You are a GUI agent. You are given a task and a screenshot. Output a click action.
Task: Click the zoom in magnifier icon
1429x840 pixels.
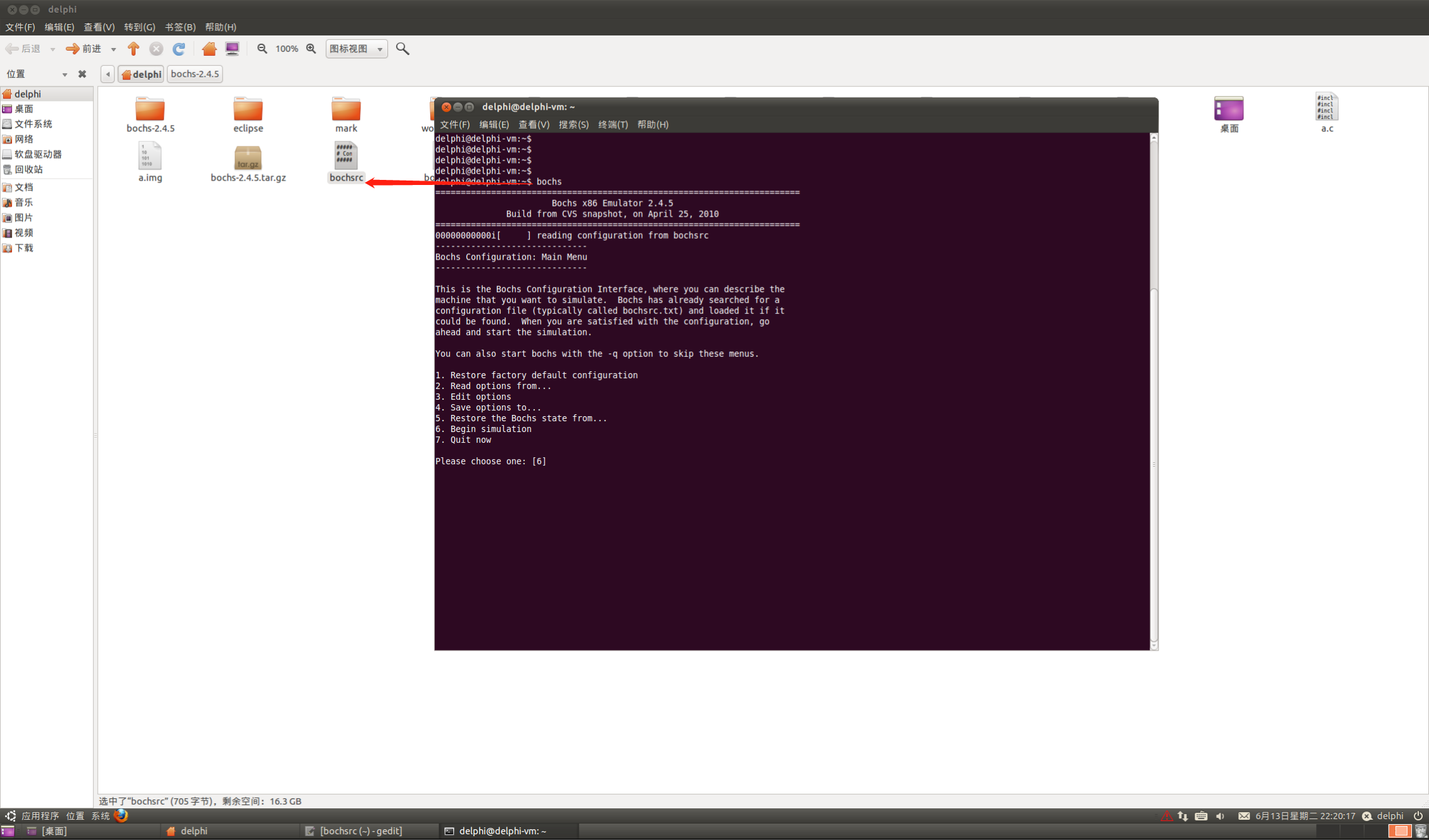(x=311, y=49)
